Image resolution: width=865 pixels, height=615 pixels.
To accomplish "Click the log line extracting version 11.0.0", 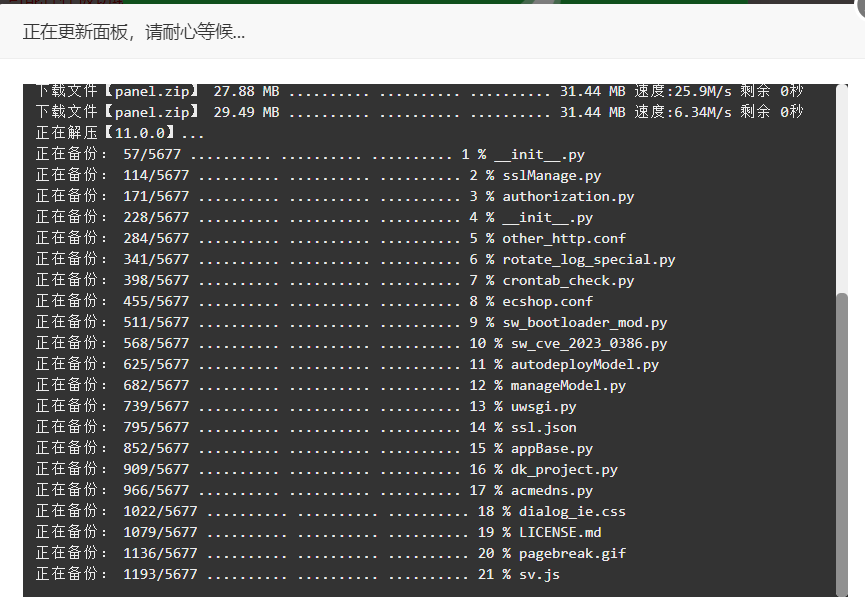I will [x=120, y=133].
